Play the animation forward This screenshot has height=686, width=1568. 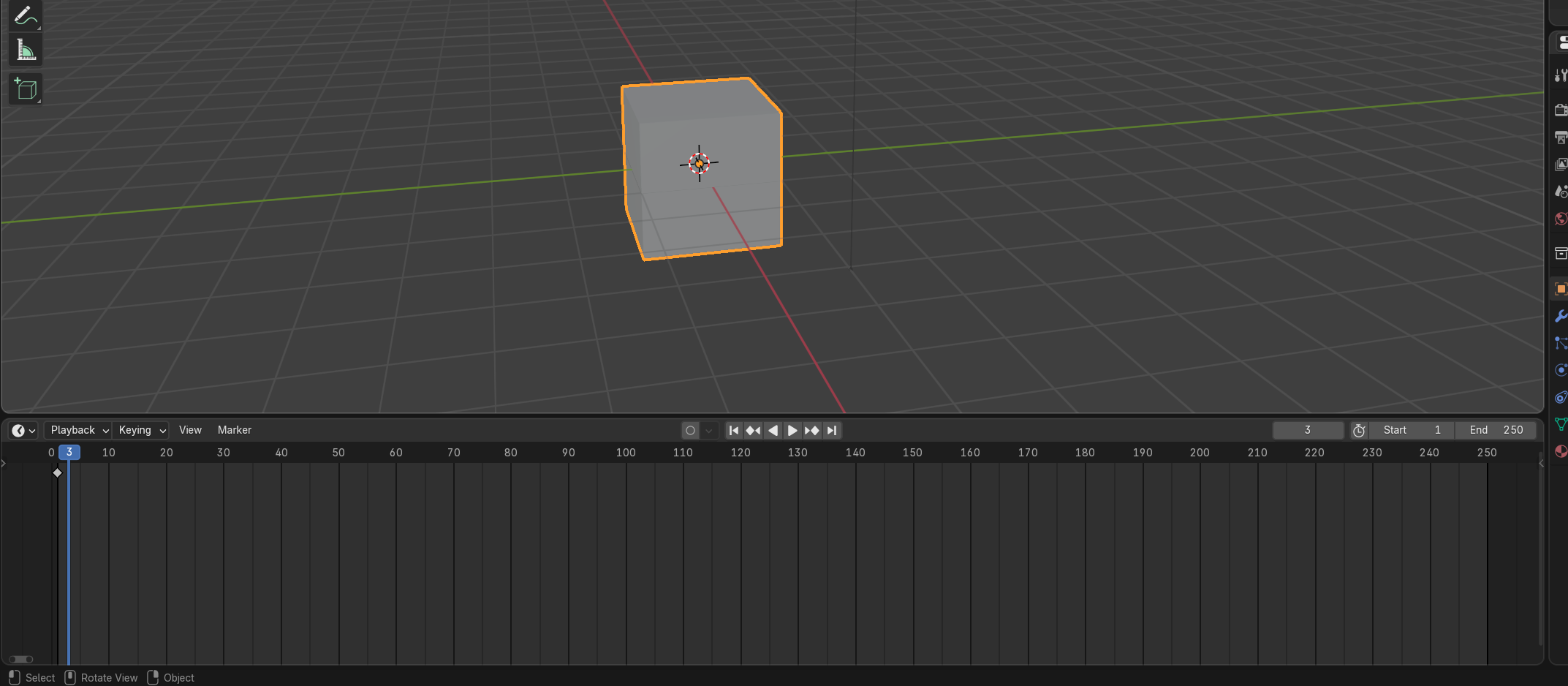pos(792,430)
